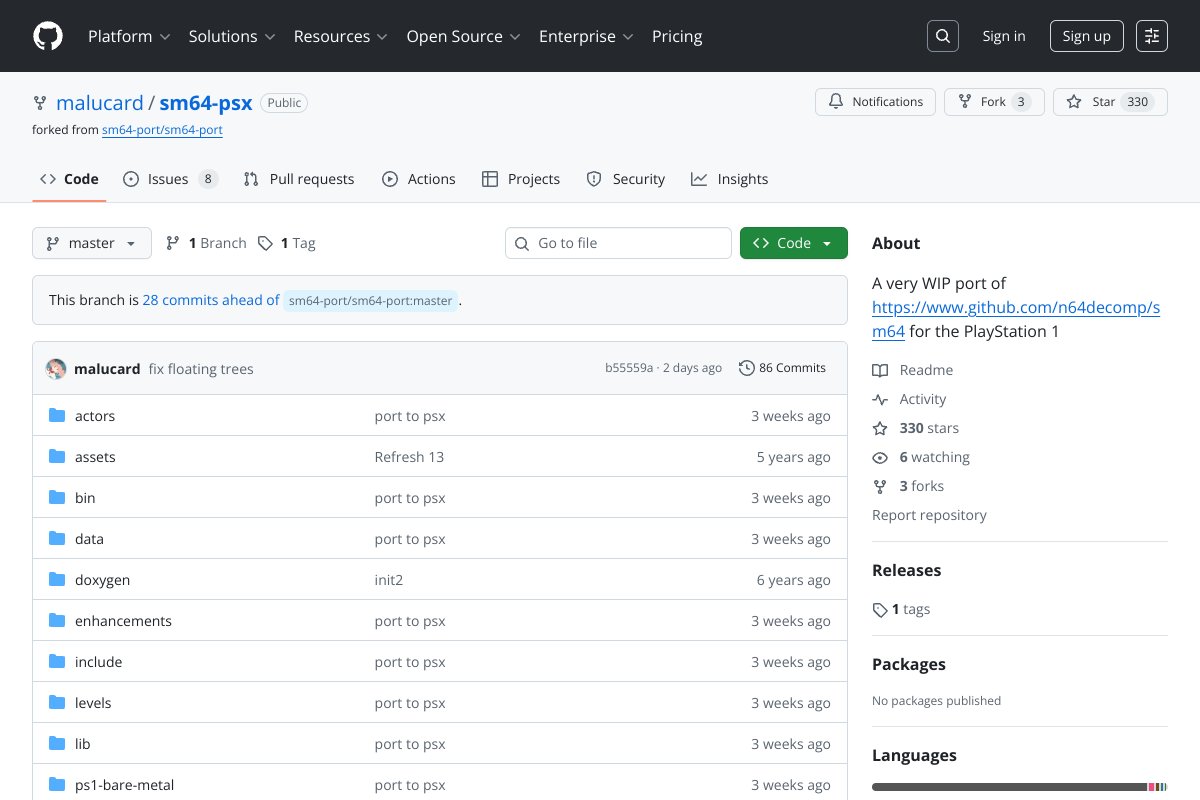The height and width of the screenshot is (800, 1200).
Task: Expand the Resources menu
Action: [x=341, y=36]
